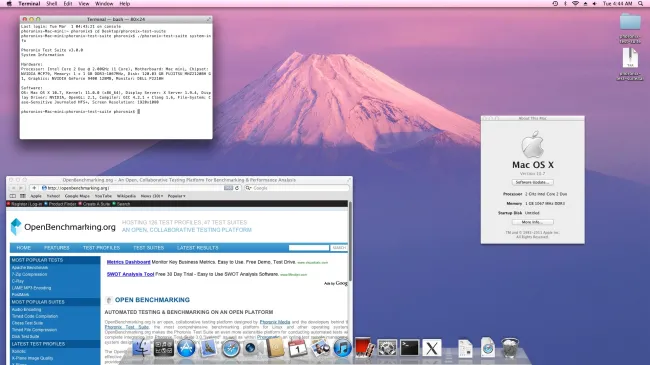Open the Shell menu

pyautogui.click(x=52, y=3)
